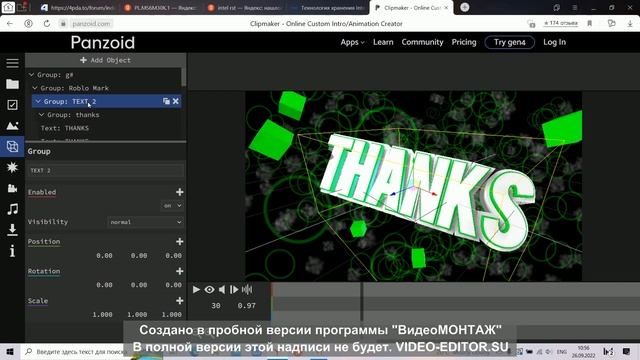Toggle the eye preview mode icon
640x360 pixels.
(209, 289)
